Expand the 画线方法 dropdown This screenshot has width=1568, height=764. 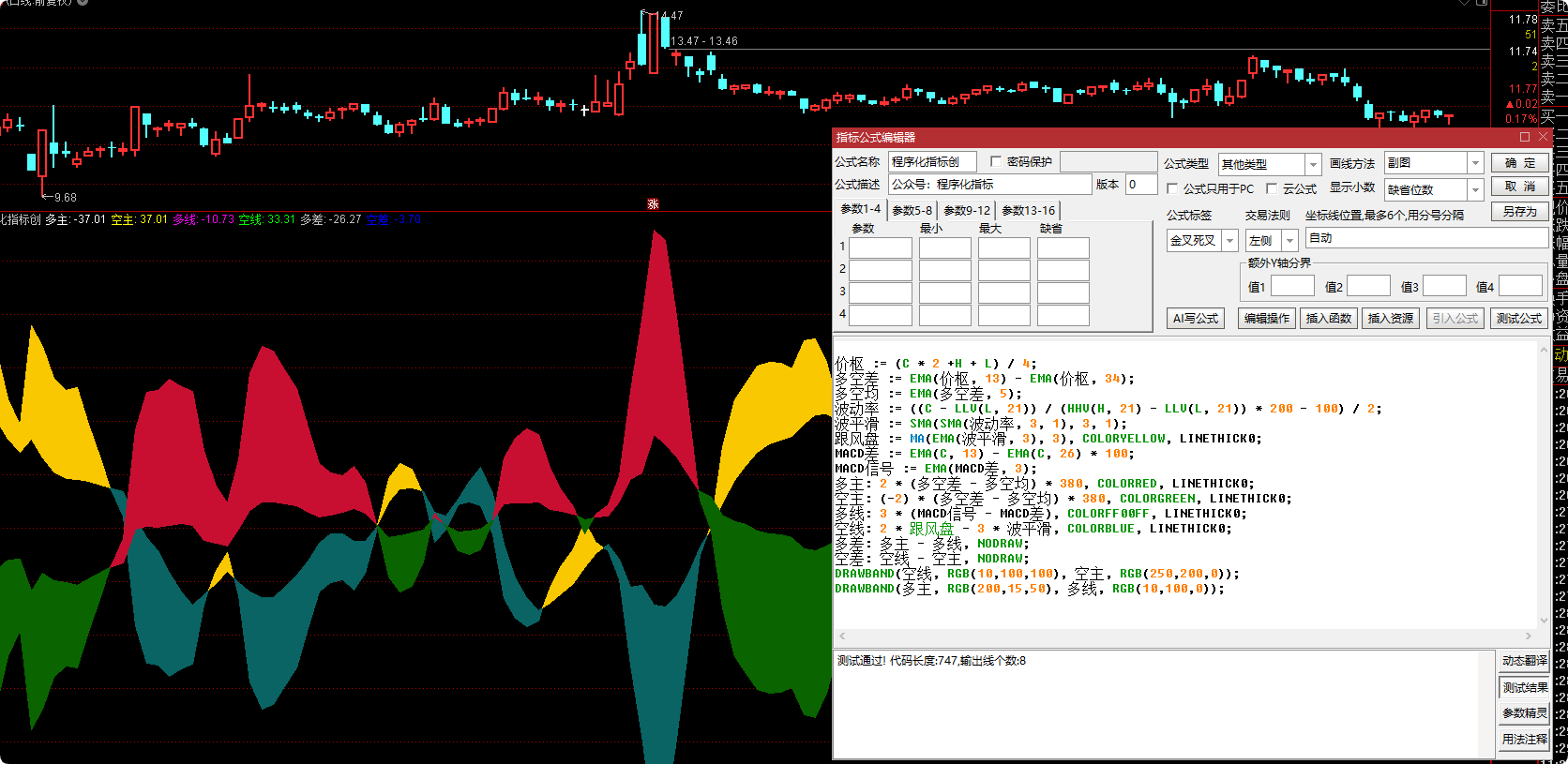1475,163
